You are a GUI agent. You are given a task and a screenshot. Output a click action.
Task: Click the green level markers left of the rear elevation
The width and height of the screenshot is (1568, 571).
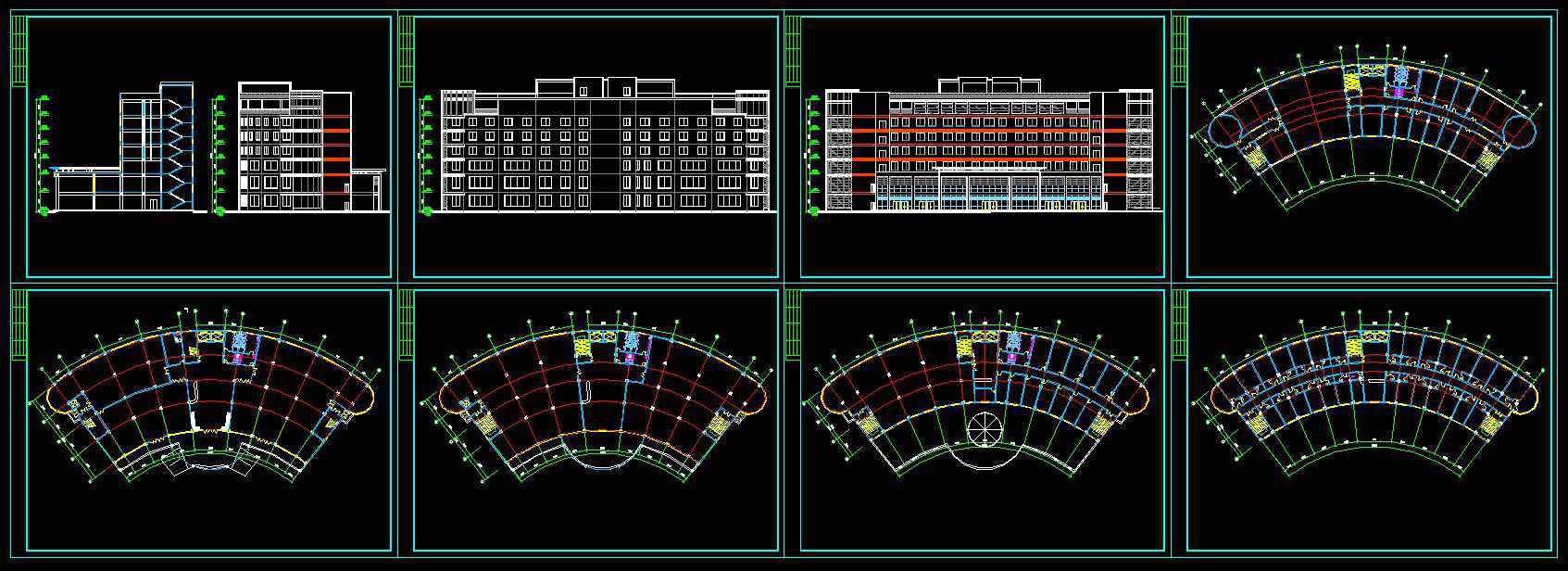click(x=427, y=155)
